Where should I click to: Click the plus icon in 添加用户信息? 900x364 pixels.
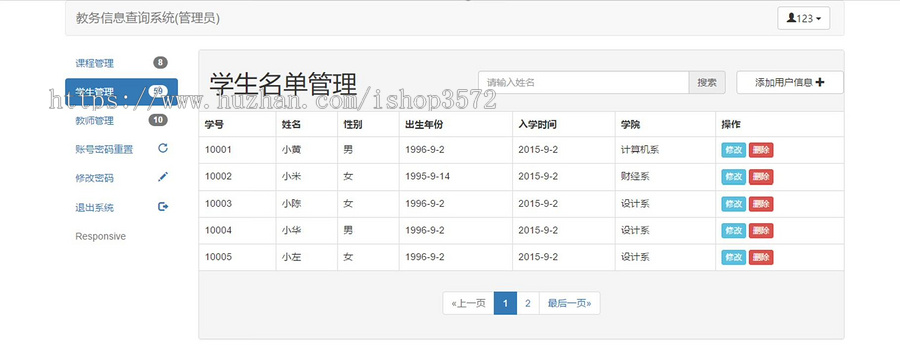coord(820,82)
